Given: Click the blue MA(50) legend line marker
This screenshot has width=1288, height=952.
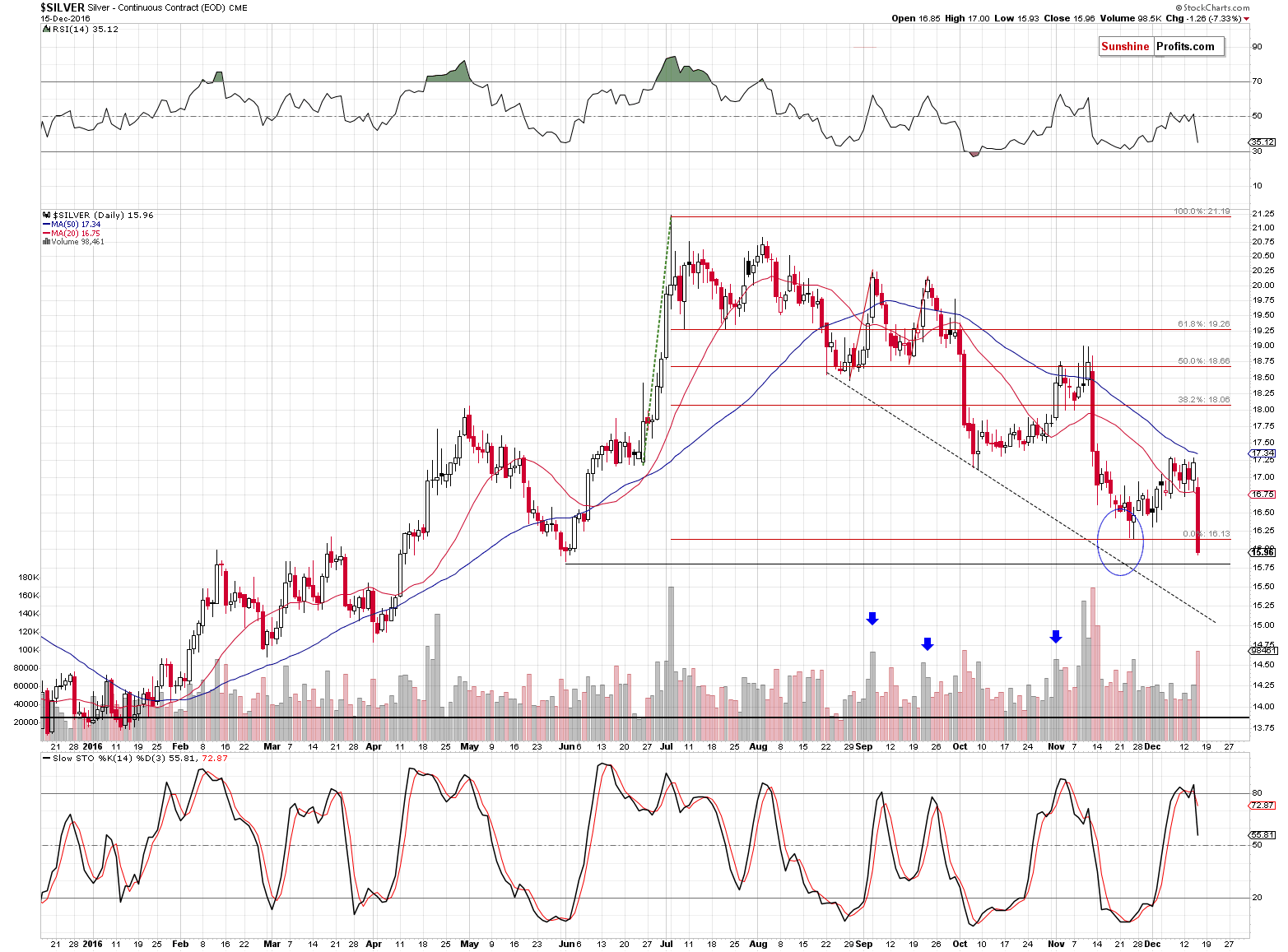Looking at the screenshot, I should [45, 224].
